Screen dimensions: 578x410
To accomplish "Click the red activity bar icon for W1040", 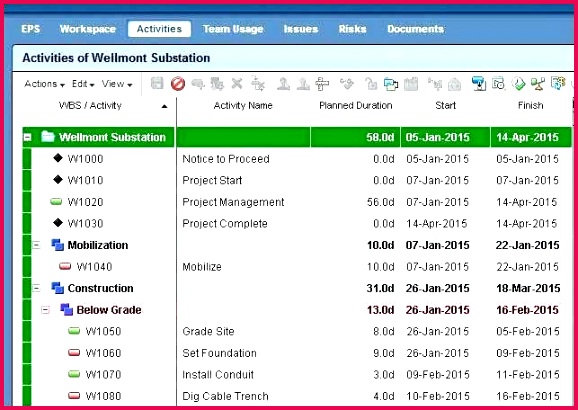I will point(65,266).
